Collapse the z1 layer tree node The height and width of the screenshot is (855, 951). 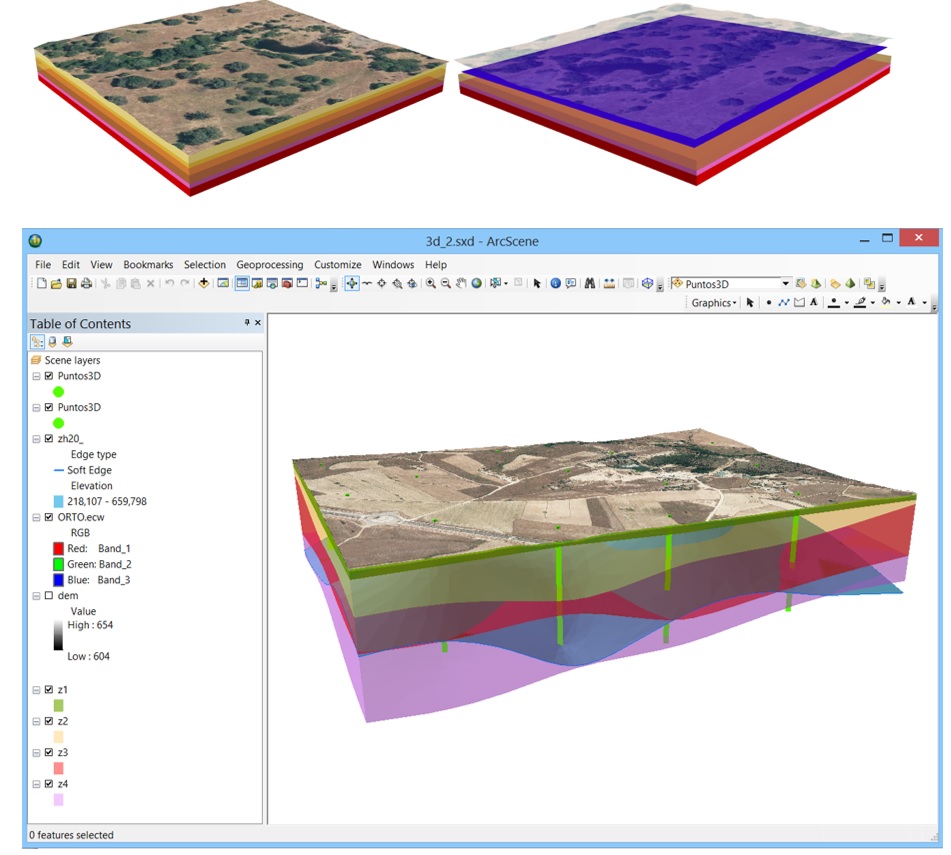[37, 690]
